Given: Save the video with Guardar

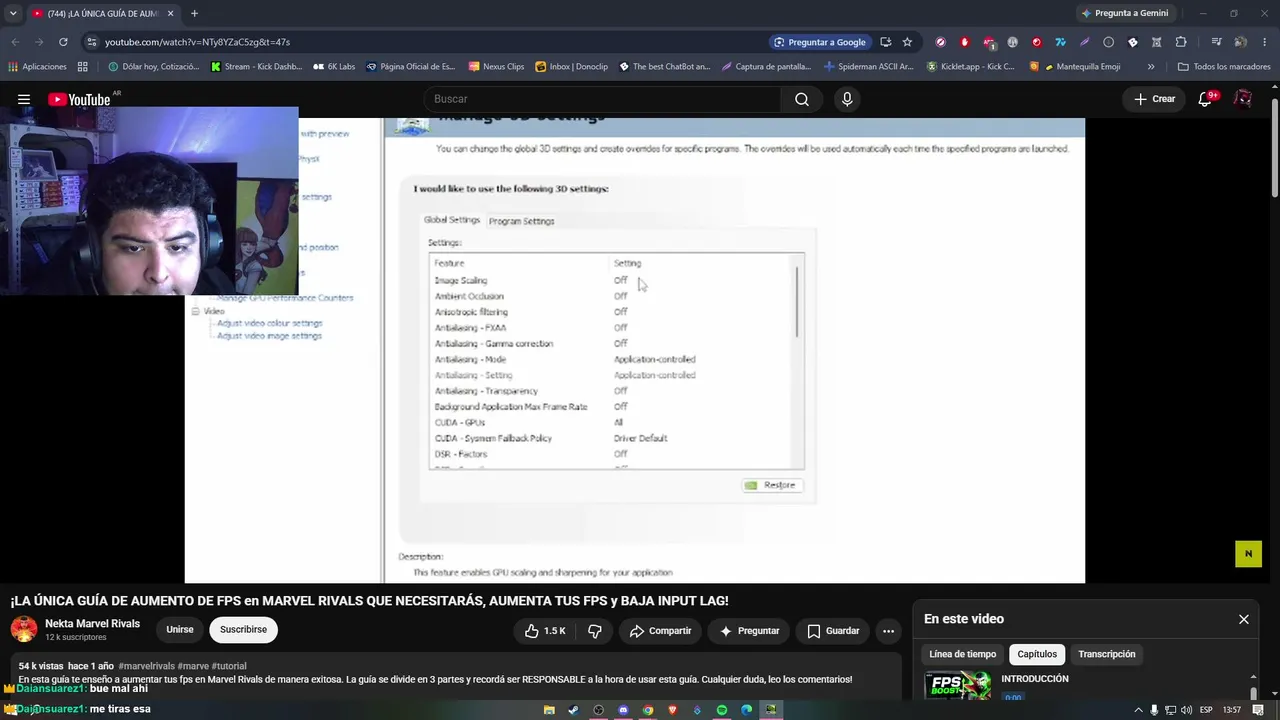Looking at the screenshot, I should (833, 631).
